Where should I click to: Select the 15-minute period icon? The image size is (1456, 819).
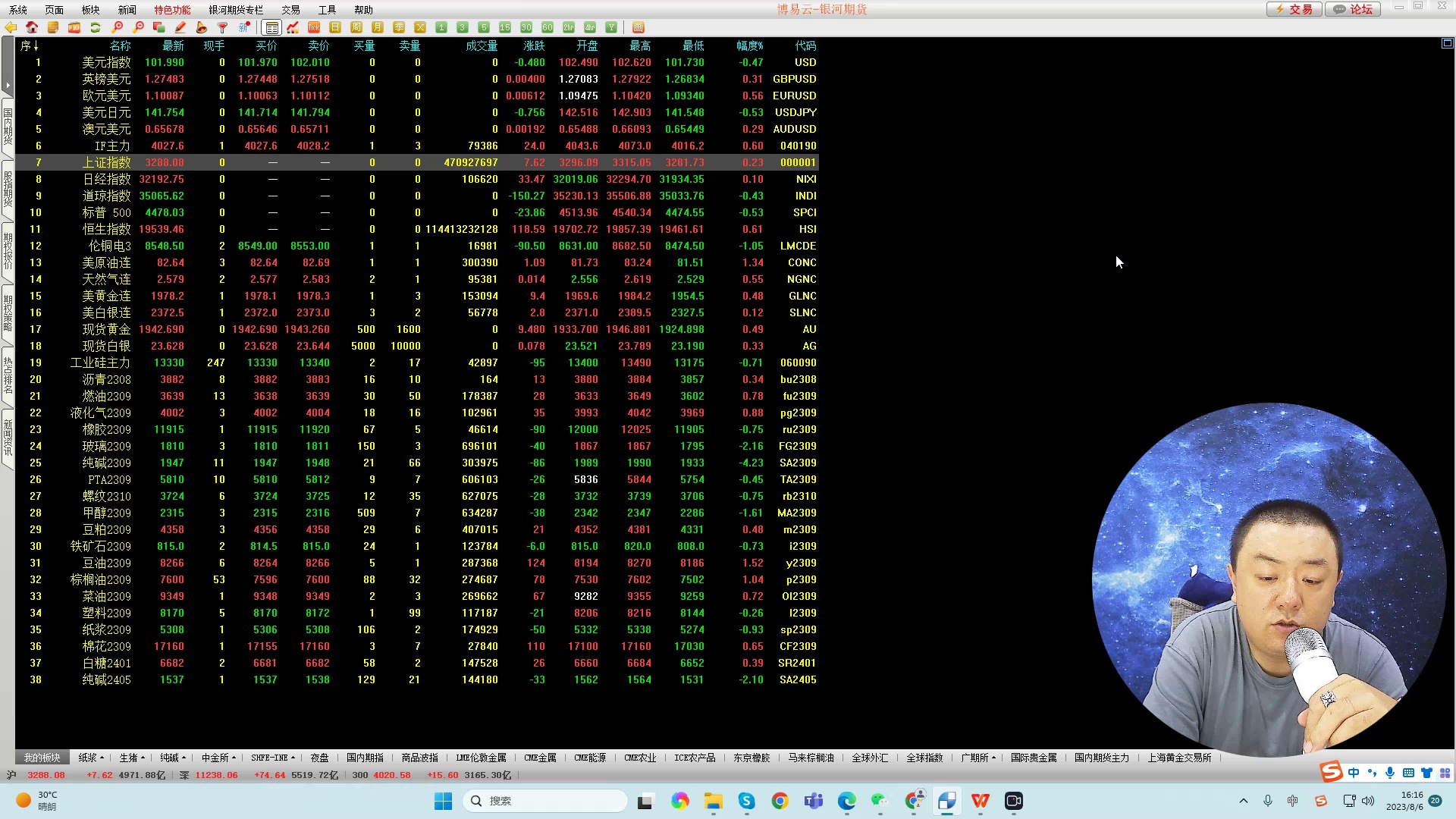(504, 27)
